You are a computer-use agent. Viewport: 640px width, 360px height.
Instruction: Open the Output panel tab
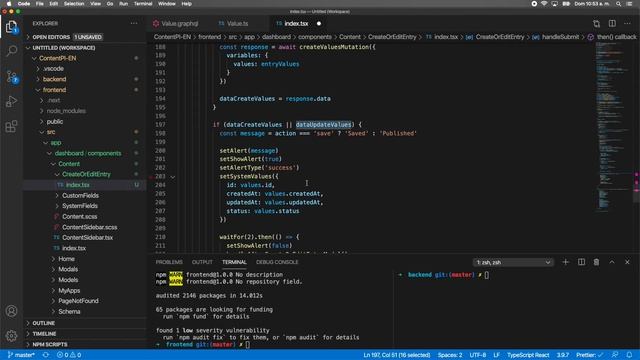(202, 262)
